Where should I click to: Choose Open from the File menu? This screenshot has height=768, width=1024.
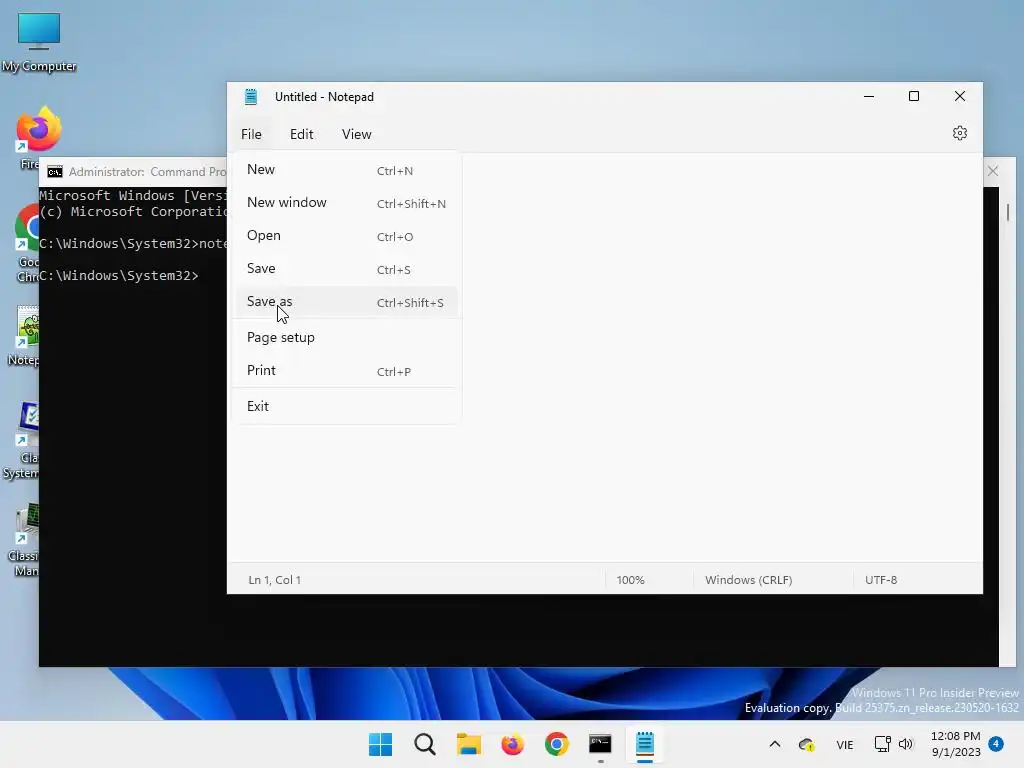(x=346, y=236)
